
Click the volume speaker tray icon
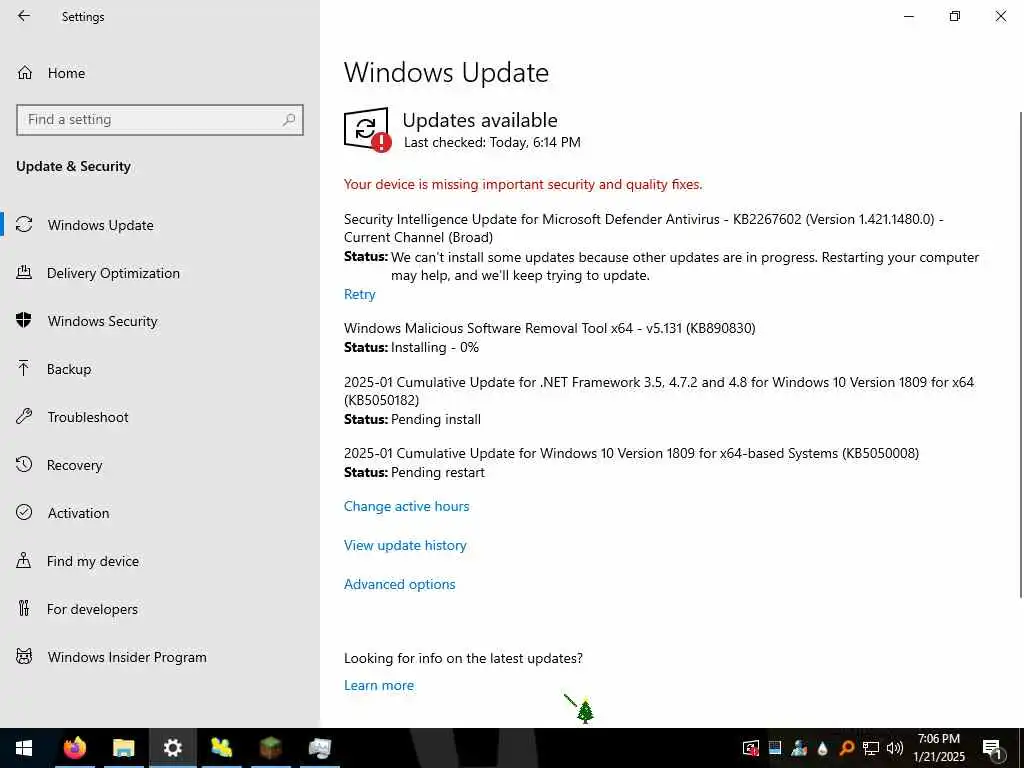[895, 748]
